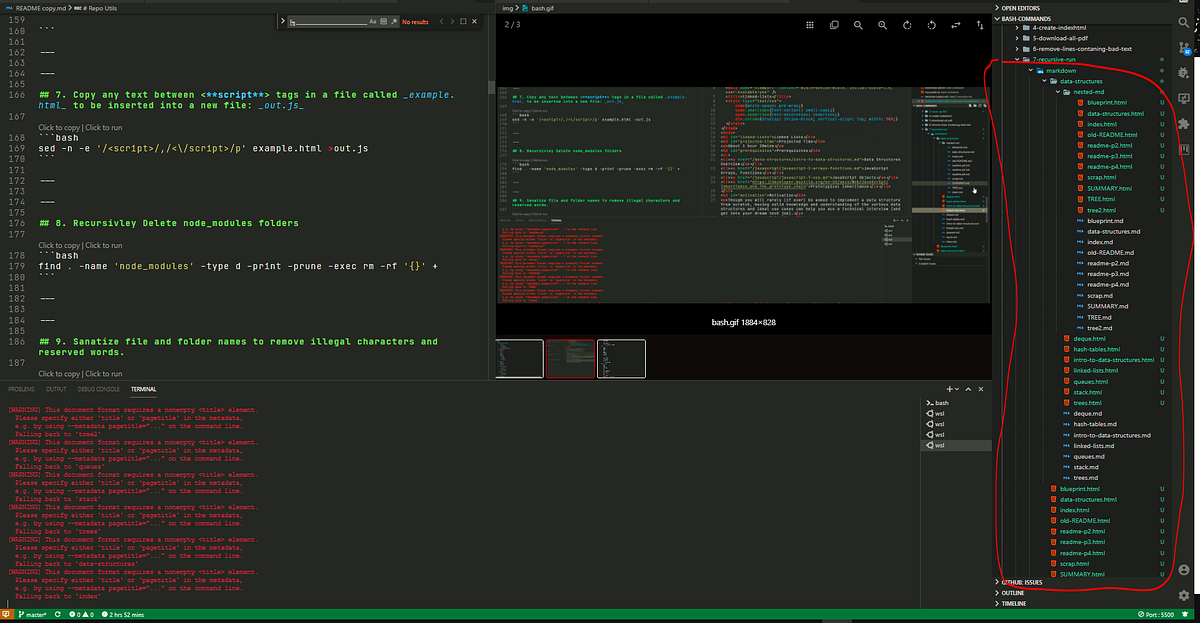Image resolution: width=1200 pixels, height=623 pixels.
Task: Open the grid view icon in image viewer
Action: pos(809,24)
